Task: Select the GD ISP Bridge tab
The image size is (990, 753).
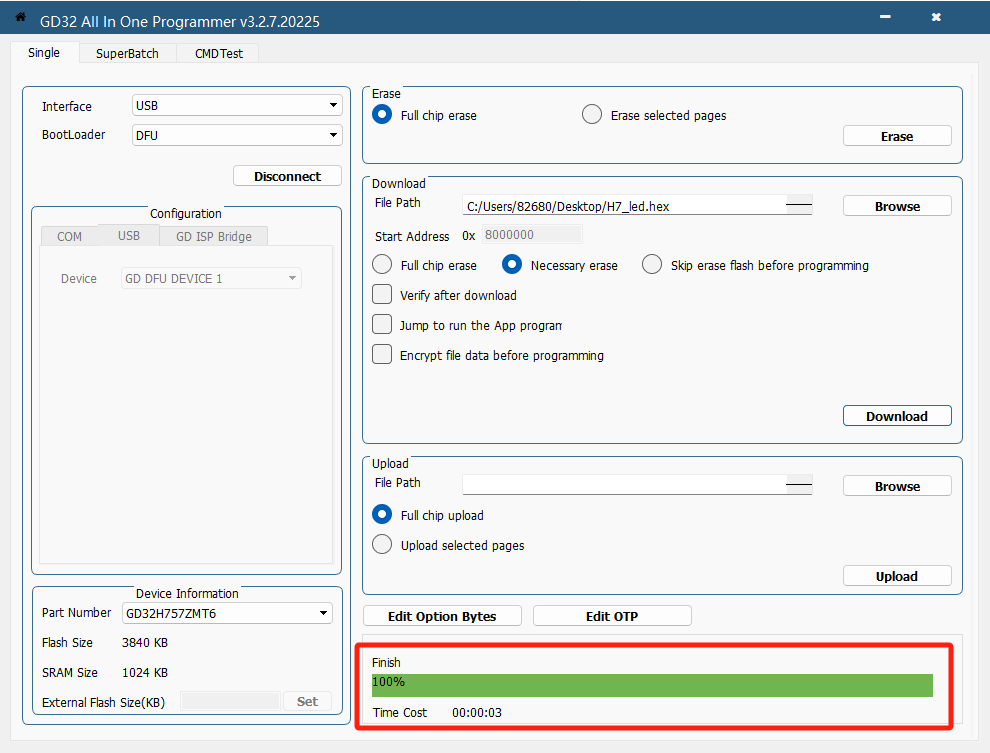Action: coord(213,236)
